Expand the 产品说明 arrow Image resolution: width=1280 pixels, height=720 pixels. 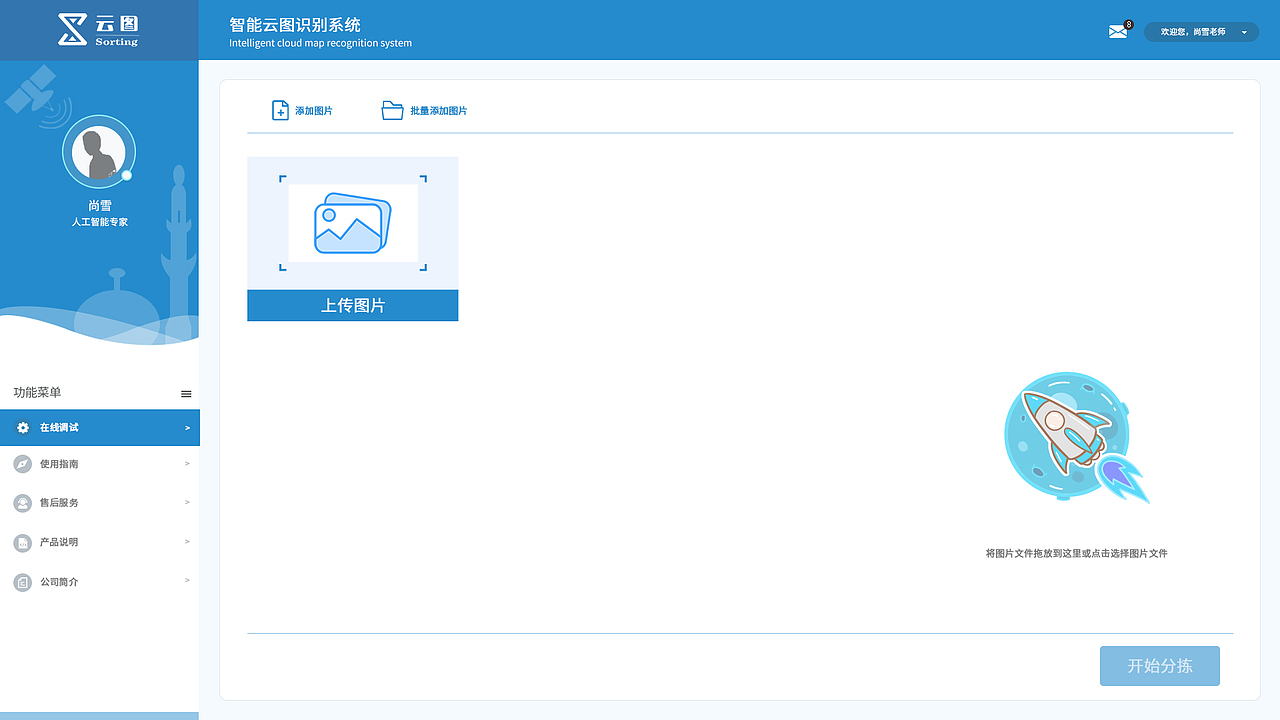click(x=187, y=542)
